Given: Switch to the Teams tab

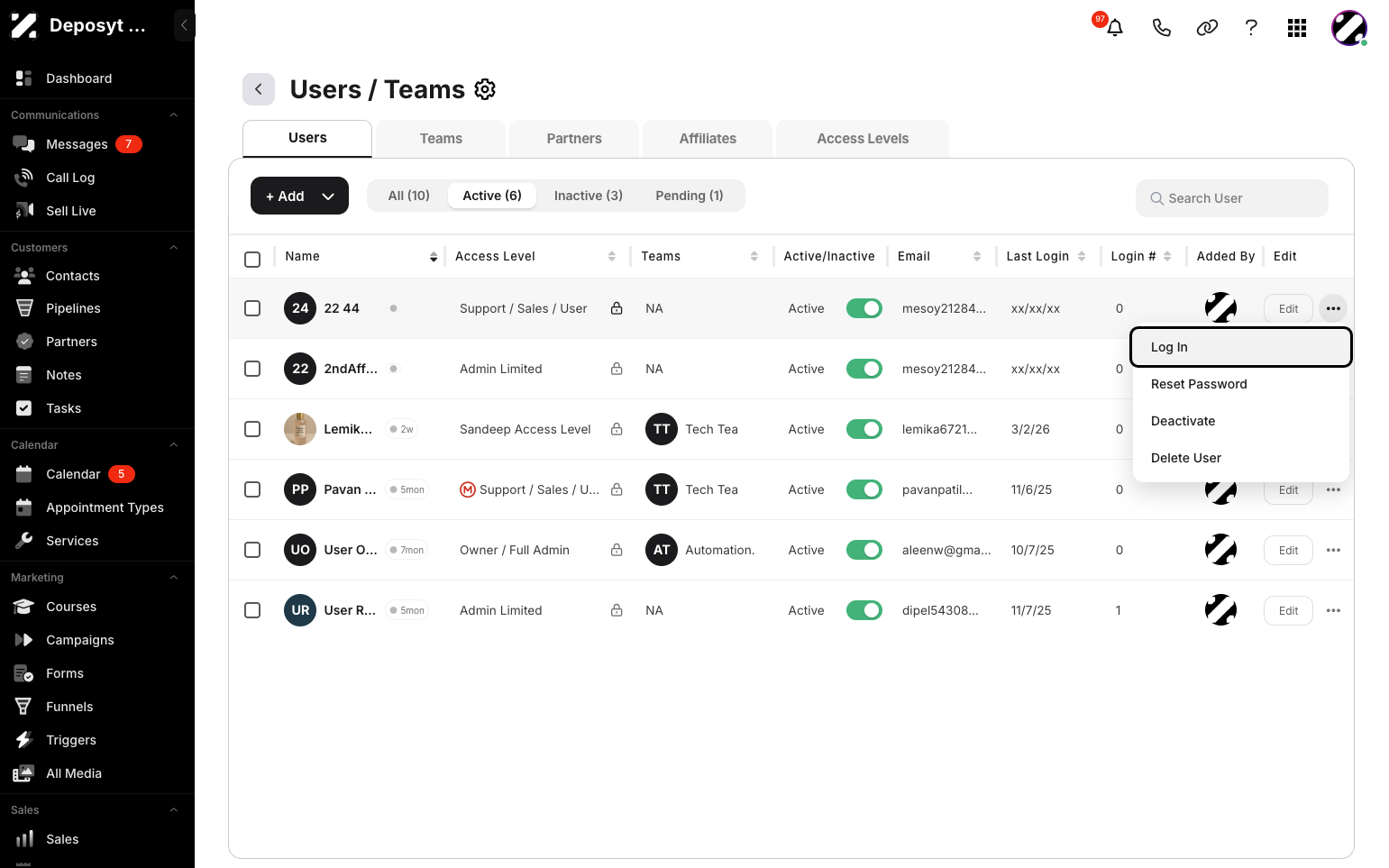Looking at the screenshot, I should click(441, 139).
